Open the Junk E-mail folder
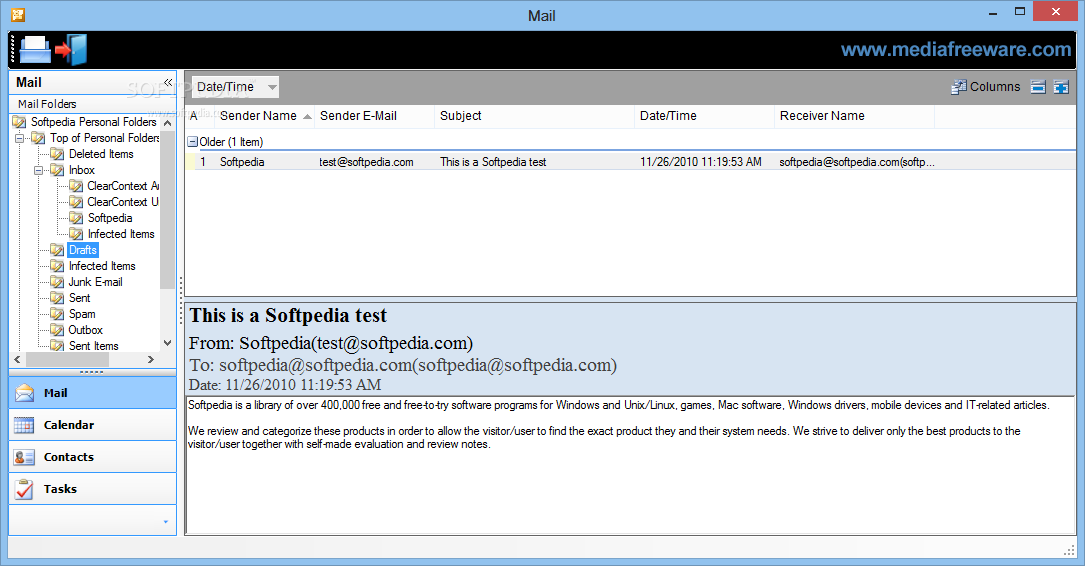 coord(95,282)
